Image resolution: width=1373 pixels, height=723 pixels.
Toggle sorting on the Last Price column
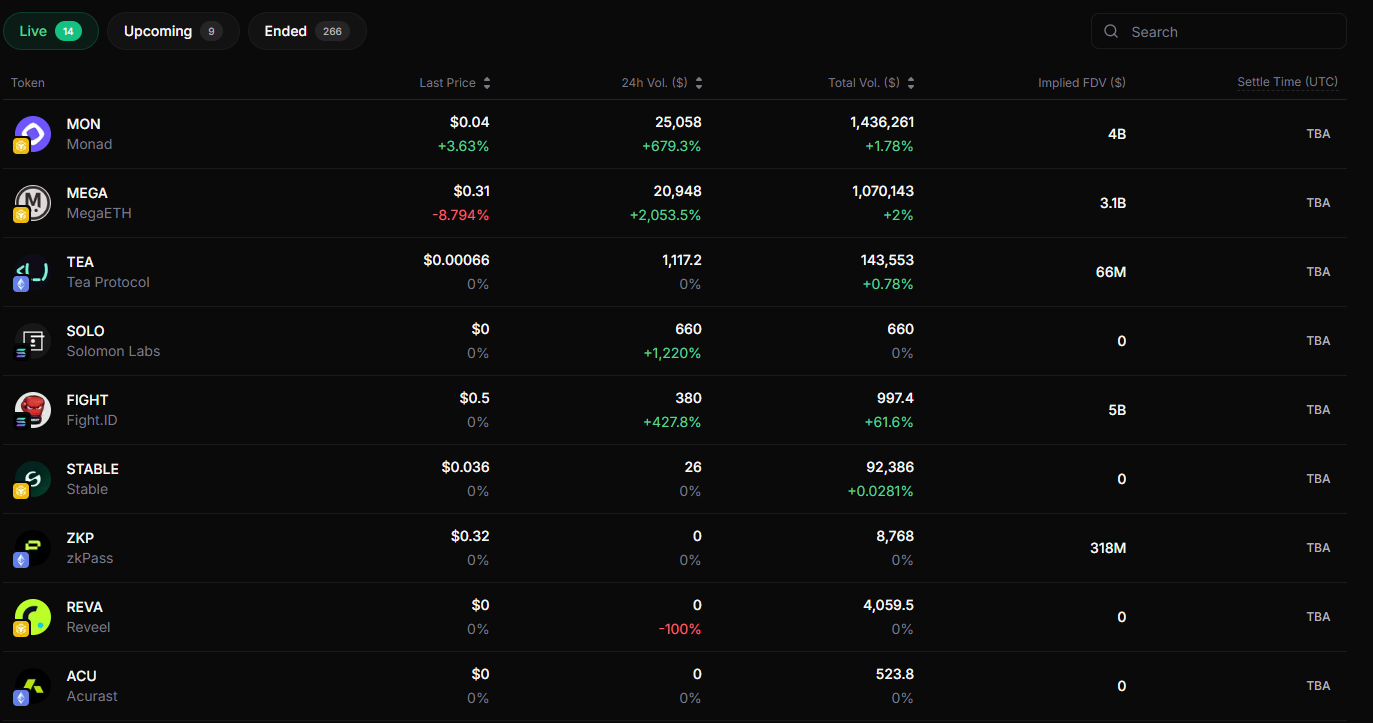click(487, 82)
